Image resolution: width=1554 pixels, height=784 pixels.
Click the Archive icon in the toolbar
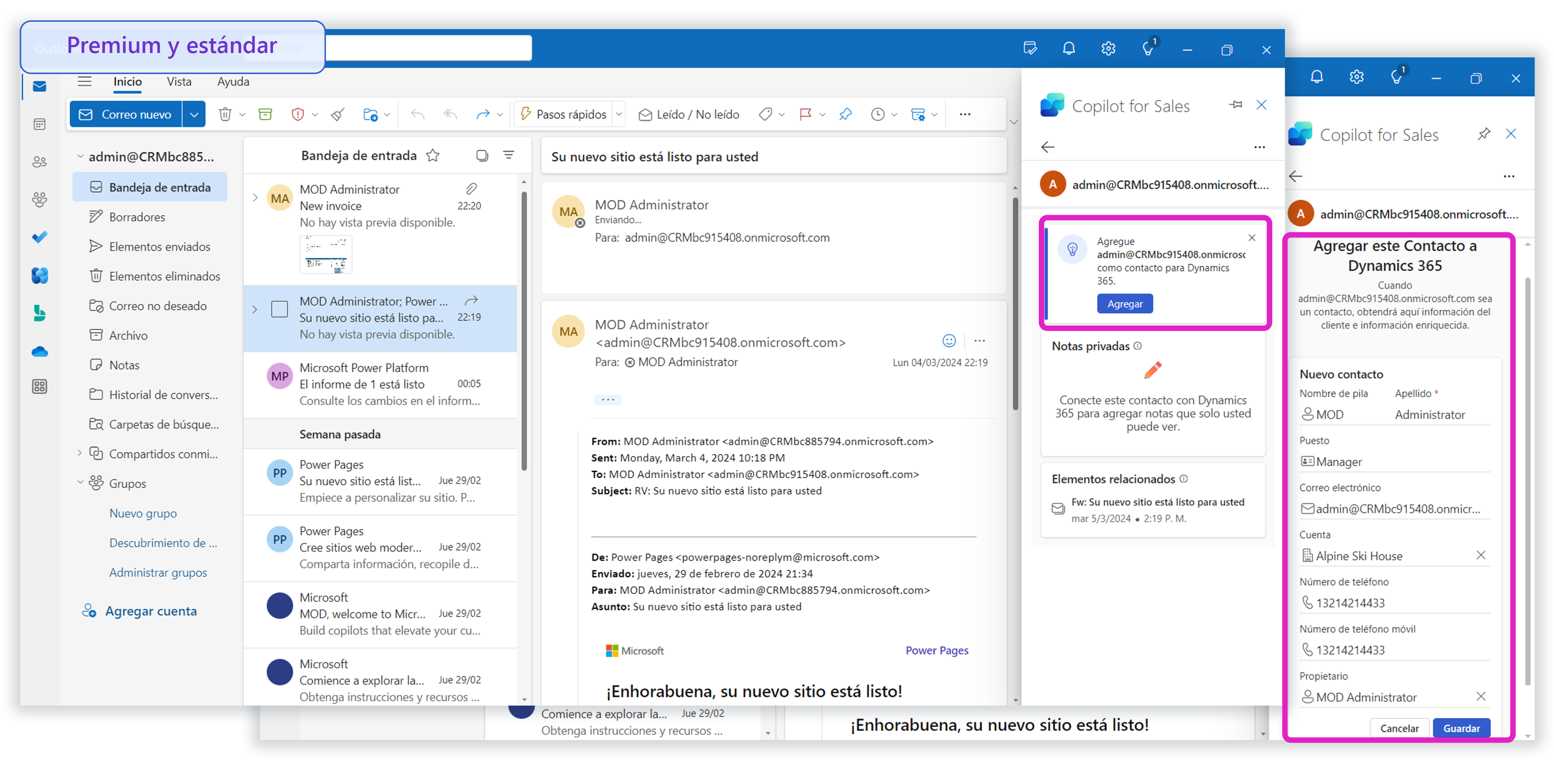pos(265,114)
